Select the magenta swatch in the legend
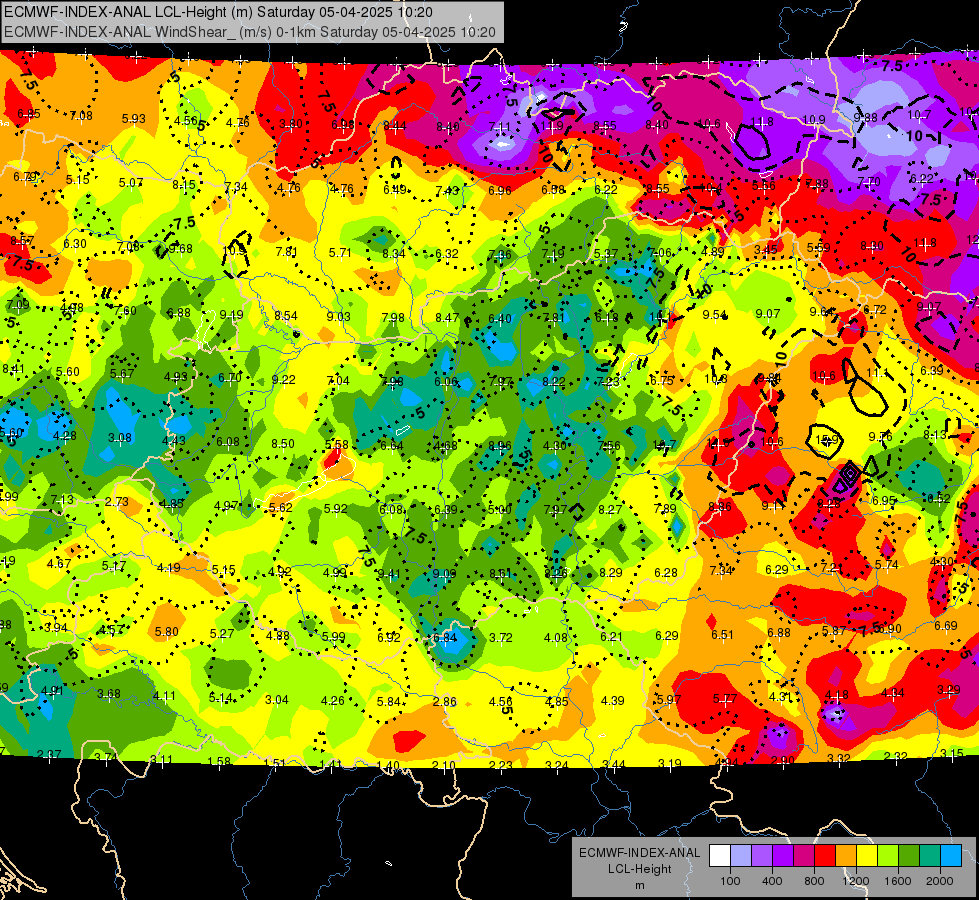Image resolution: width=979 pixels, height=900 pixels. pyautogui.click(x=804, y=856)
